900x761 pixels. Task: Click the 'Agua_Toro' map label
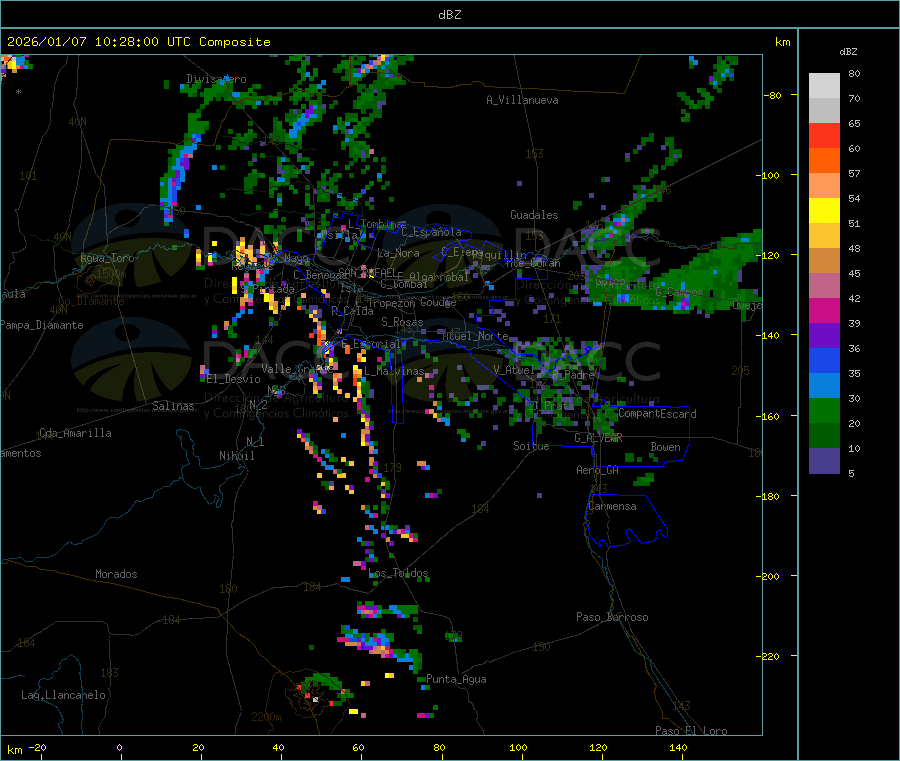point(107,258)
